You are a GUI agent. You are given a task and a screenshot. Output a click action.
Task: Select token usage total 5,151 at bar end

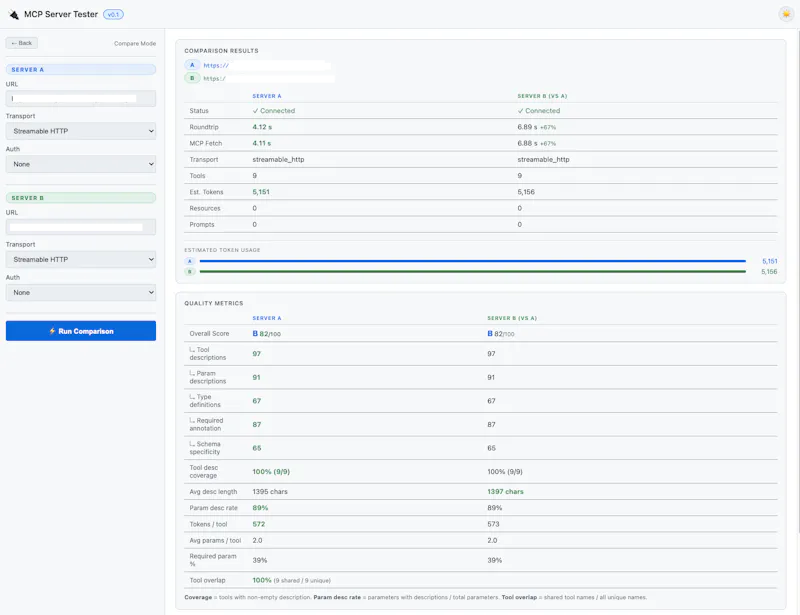pos(769,261)
